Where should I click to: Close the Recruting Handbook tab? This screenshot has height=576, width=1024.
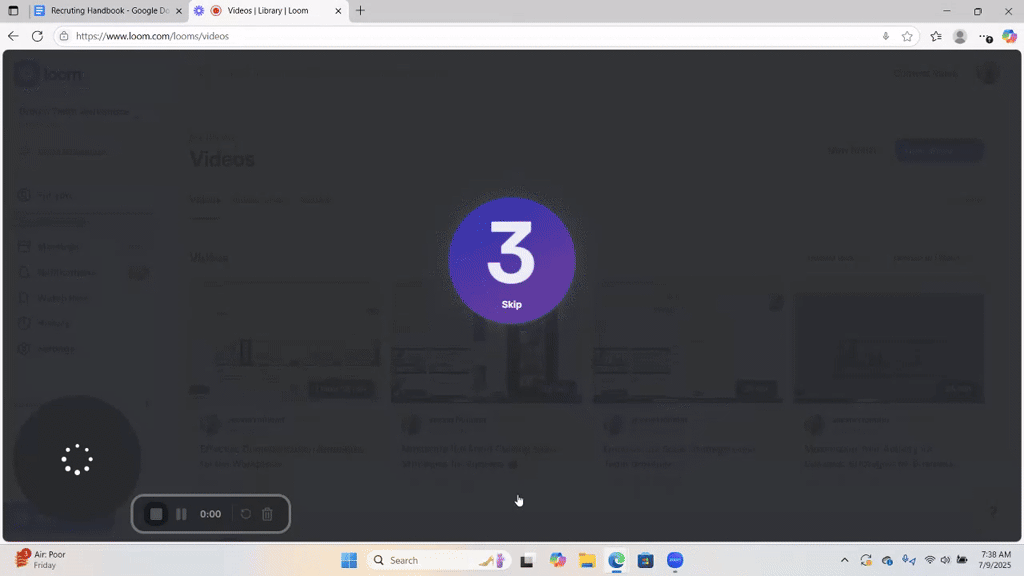tap(179, 11)
